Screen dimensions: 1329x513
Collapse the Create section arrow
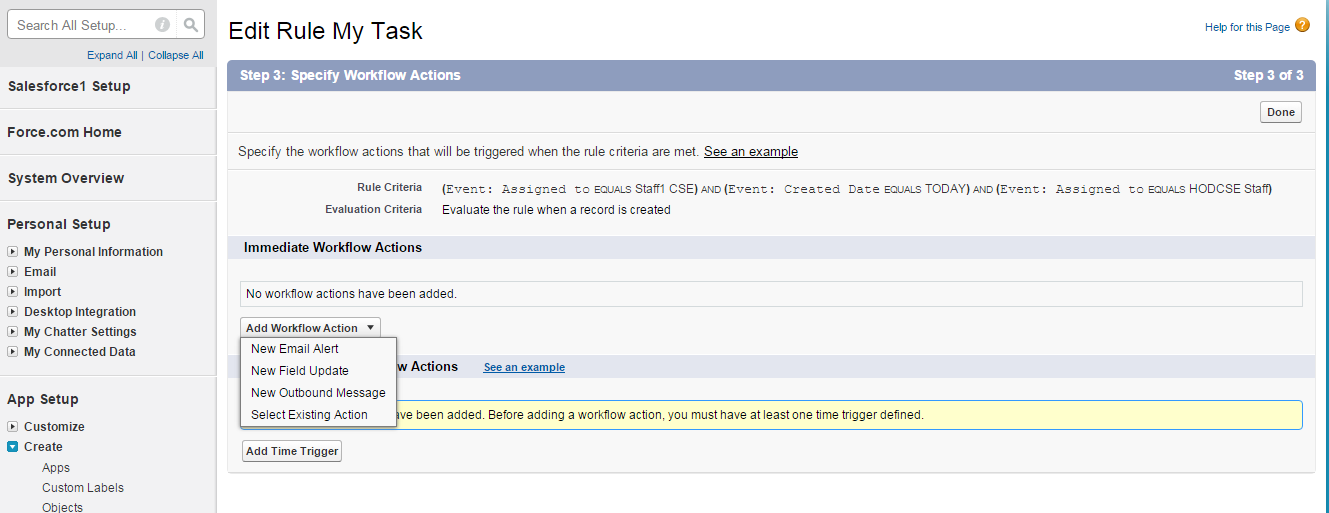click(x=13, y=447)
